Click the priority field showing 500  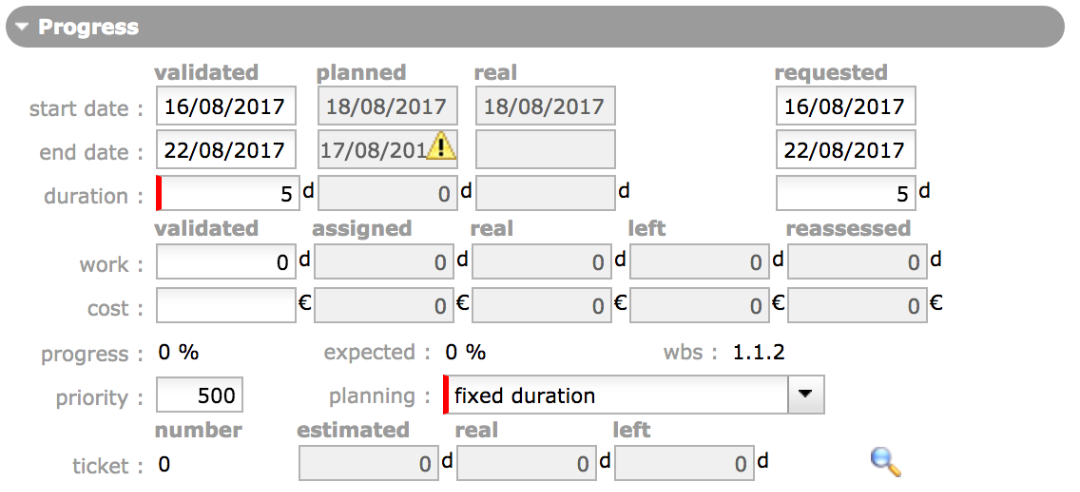[200, 395]
